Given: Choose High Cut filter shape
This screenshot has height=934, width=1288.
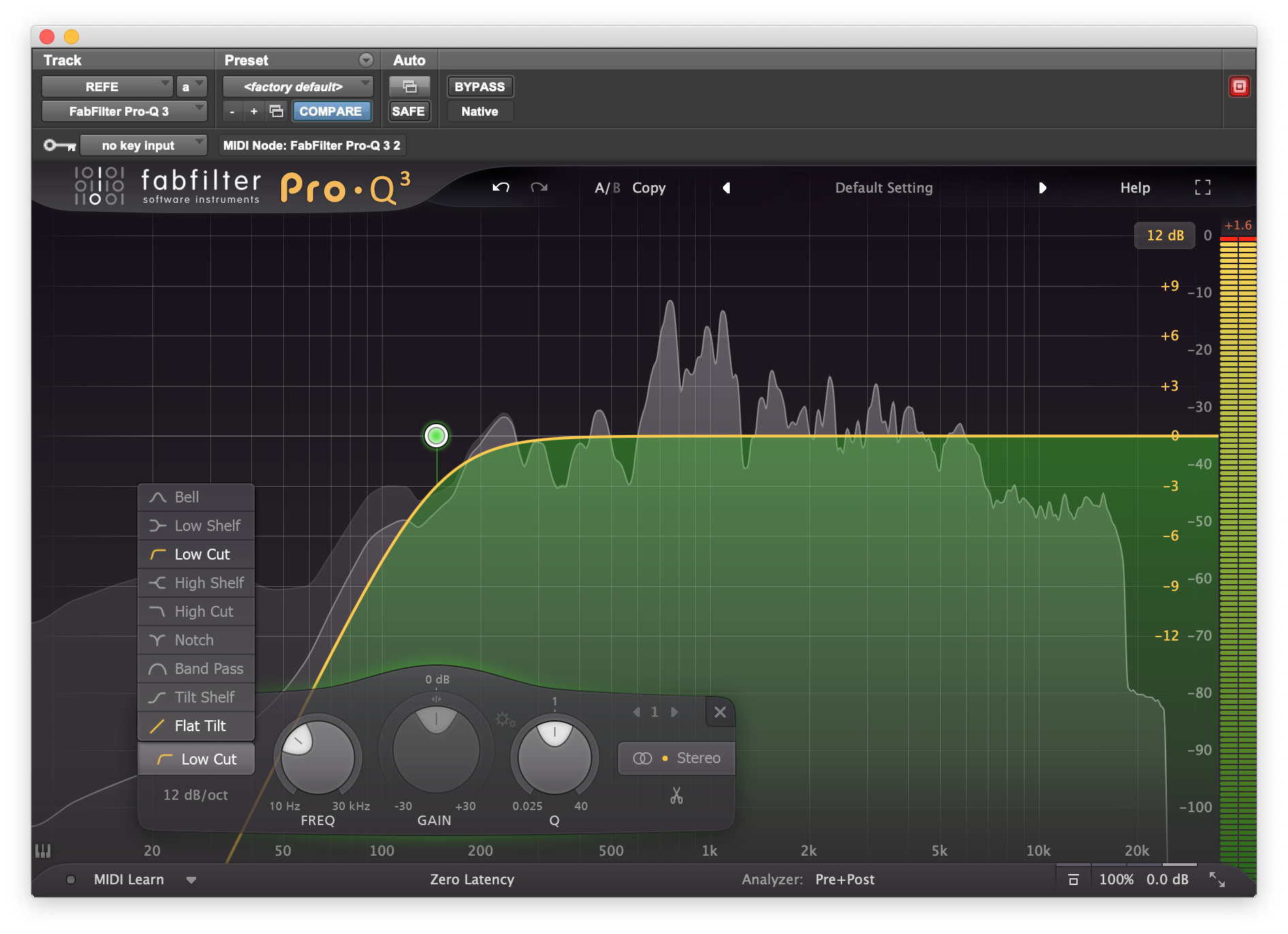Looking at the screenshot, I should [x=196, y=611].
